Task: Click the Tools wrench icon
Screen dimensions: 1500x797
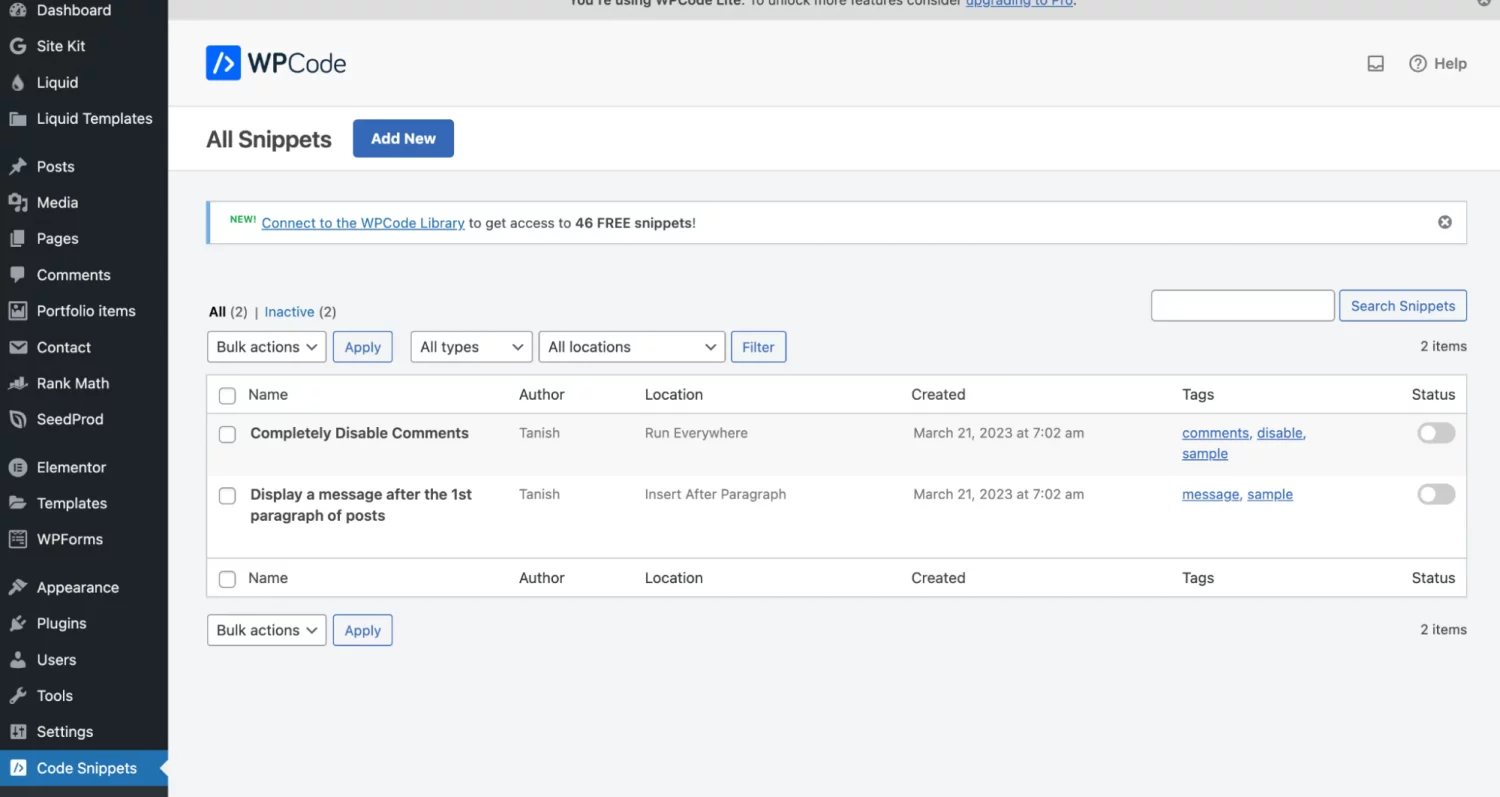Action: click(x=17, y=696)
